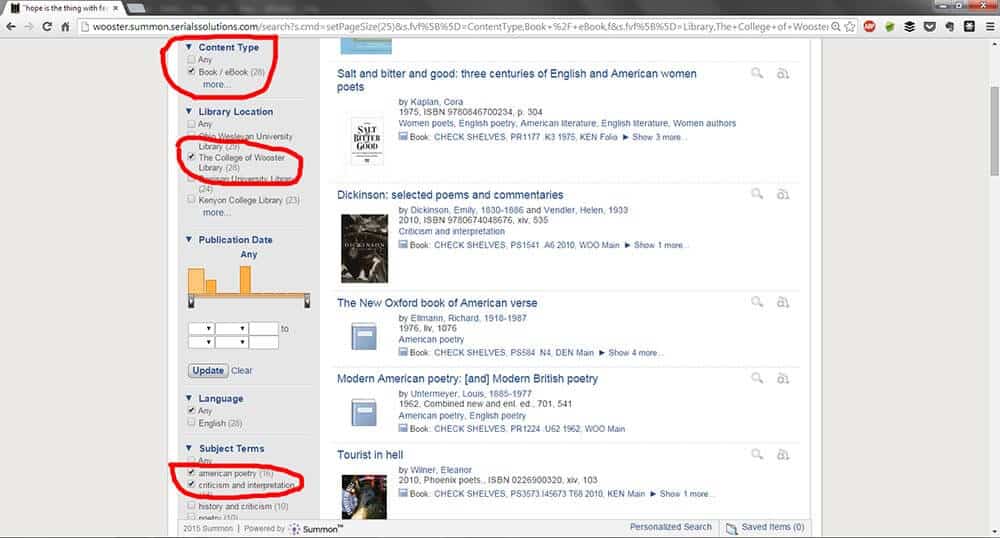This screenshot has width=1000, height=538.
Task: Collapse the Content Type facet
Action: point(189,47)
